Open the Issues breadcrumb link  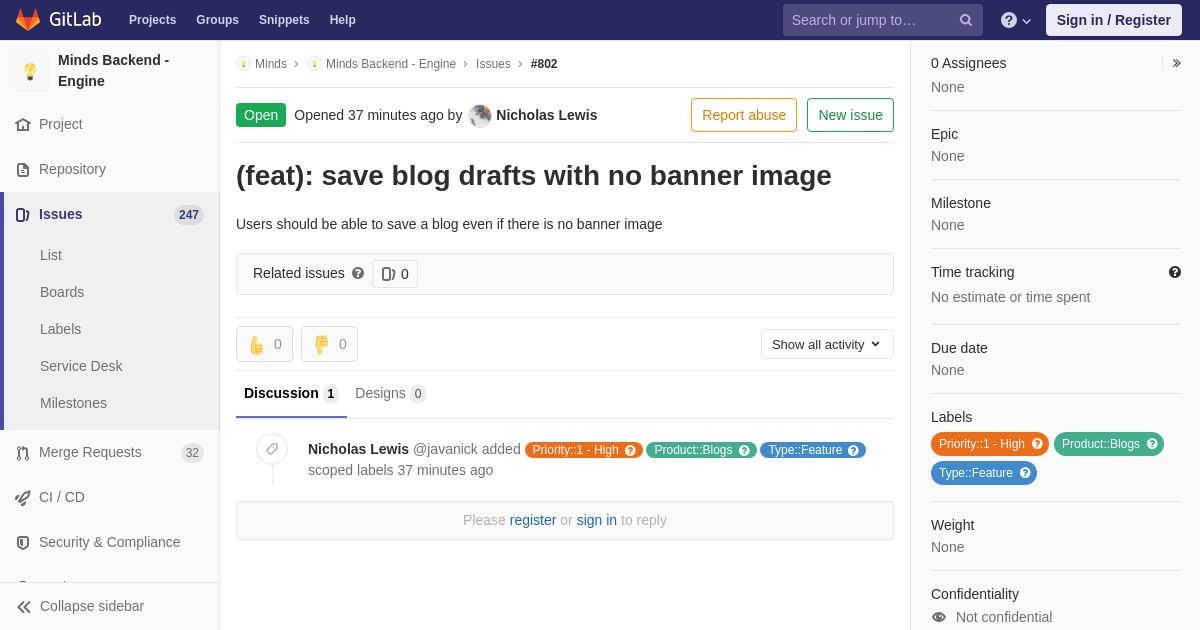point(493,64)
